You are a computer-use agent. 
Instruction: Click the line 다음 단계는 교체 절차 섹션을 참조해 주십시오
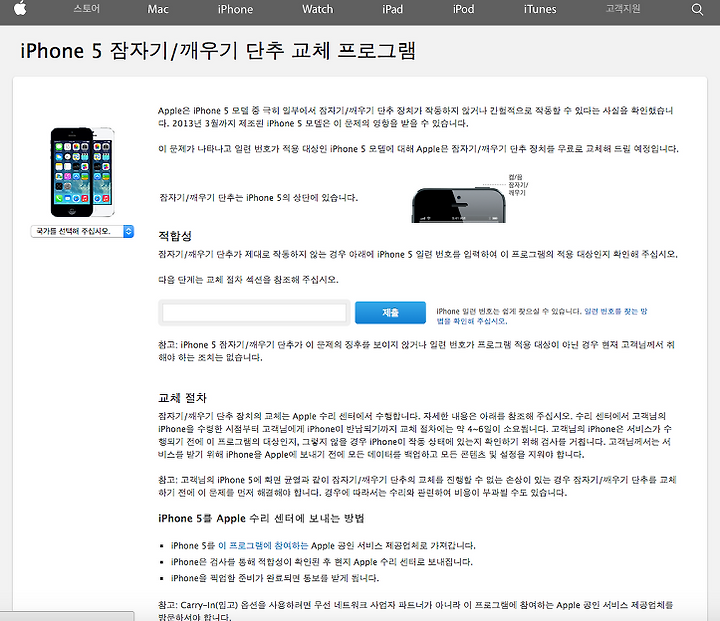tap(248, 280)
